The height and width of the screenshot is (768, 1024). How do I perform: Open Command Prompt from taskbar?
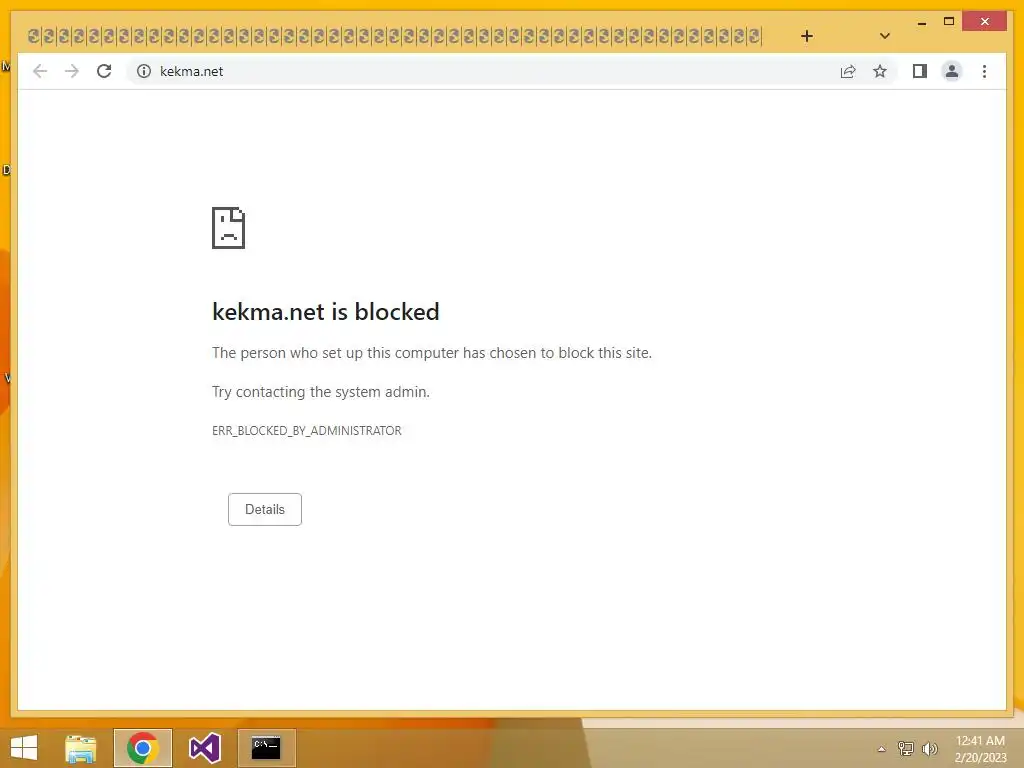(266, 748)
